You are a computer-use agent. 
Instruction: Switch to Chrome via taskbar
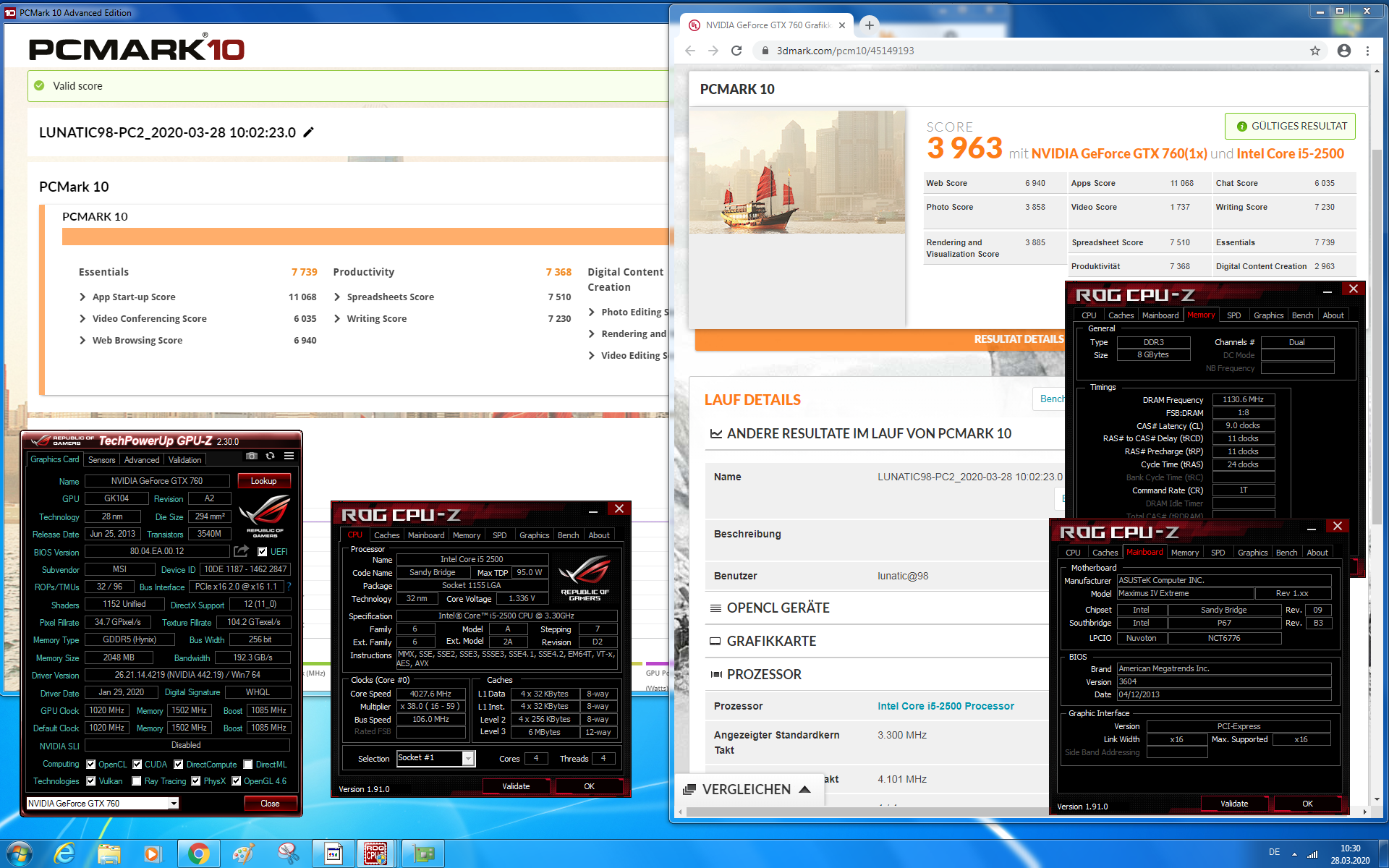tap(198, 854)
